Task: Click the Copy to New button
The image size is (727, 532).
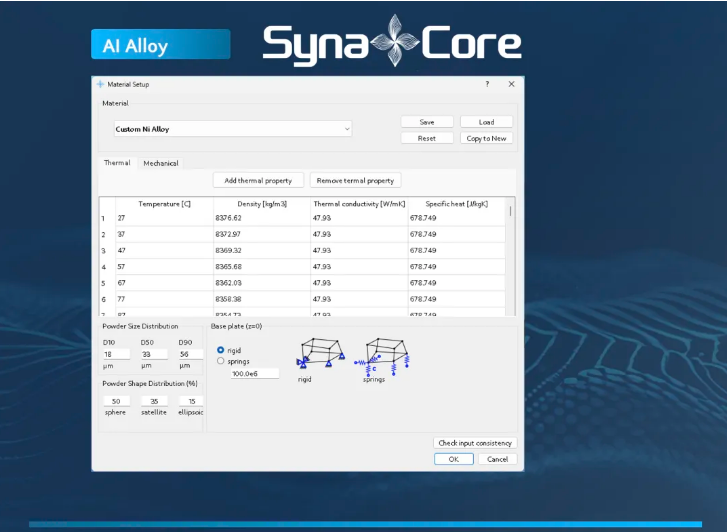Action: tap(486, 138)
